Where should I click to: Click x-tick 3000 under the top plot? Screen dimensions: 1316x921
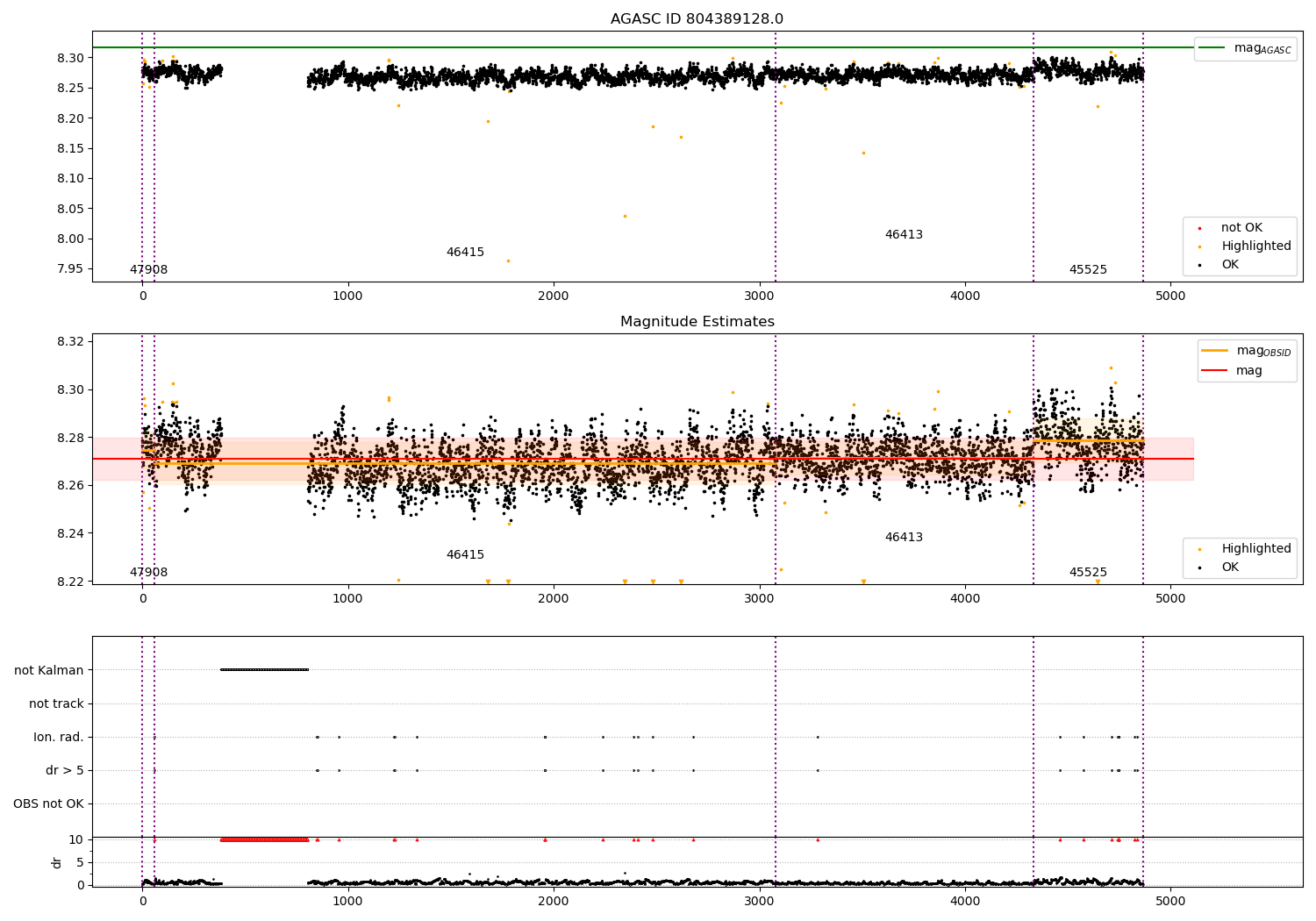(x=760, y=296)
